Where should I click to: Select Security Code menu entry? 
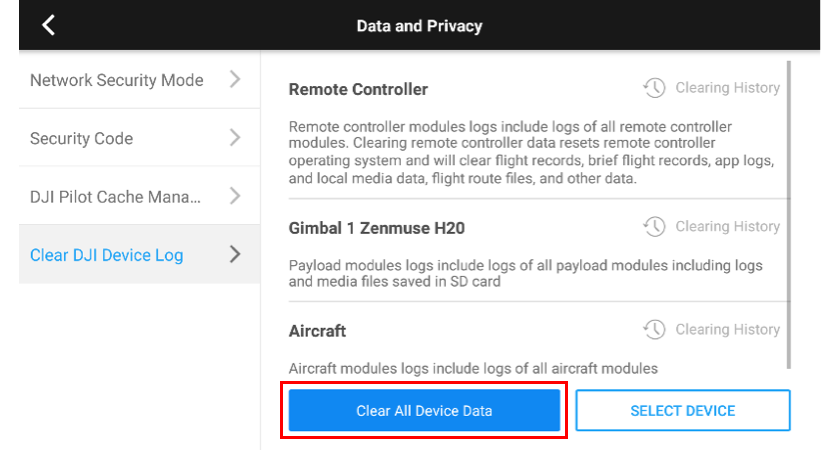(139, 138)
